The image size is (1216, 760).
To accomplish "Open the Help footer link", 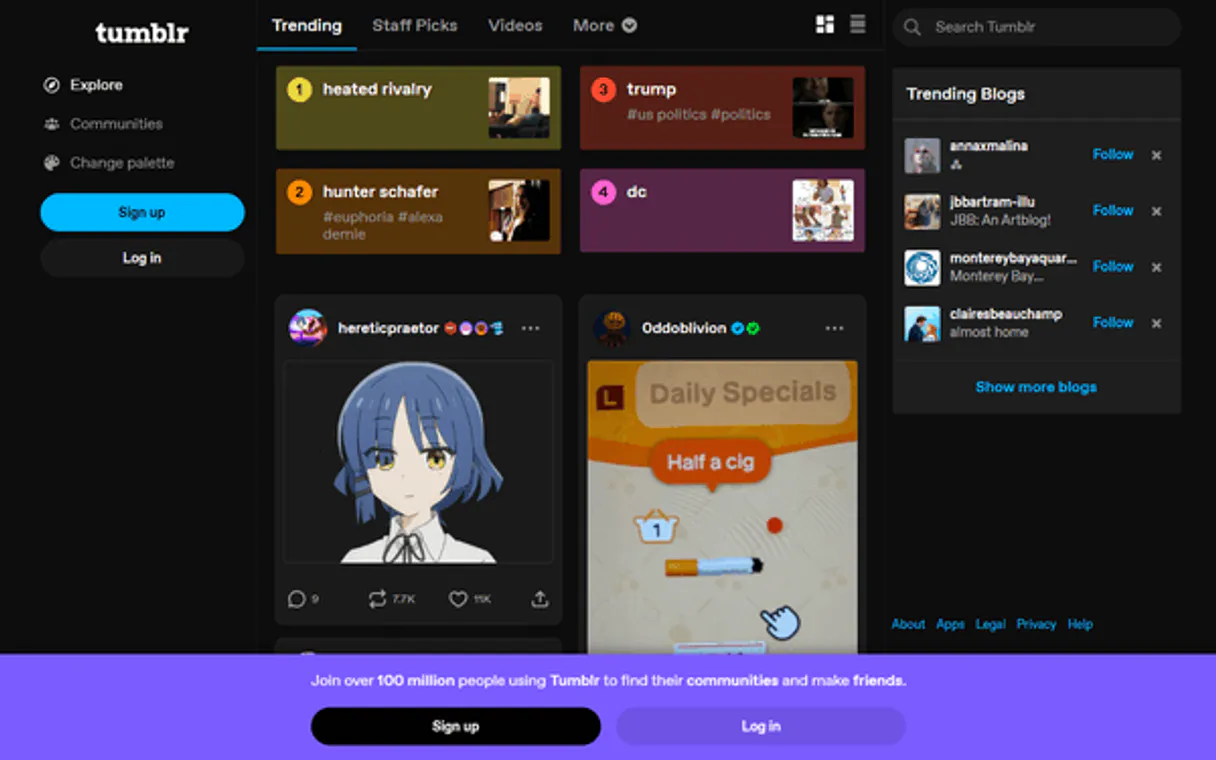I will tap(1080, 624).
